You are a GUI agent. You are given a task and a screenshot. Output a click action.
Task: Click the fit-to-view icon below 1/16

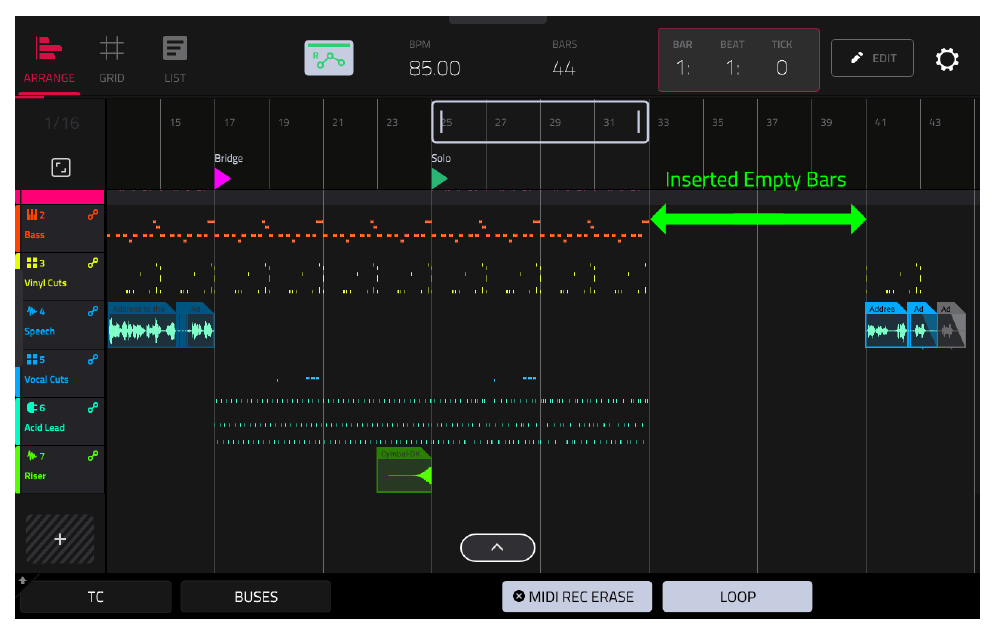pyautogui.click(x=61, y=168)
